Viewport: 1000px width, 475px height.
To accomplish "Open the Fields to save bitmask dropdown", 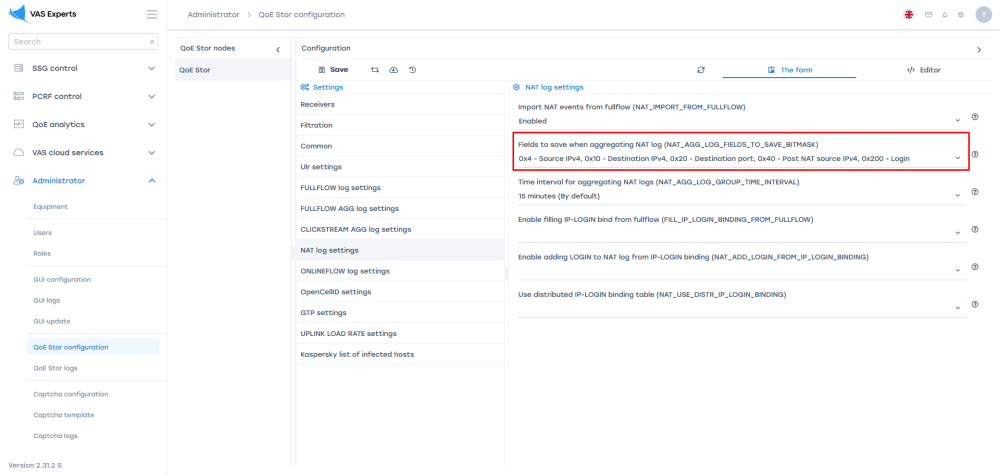I will [x=957, y=158].
